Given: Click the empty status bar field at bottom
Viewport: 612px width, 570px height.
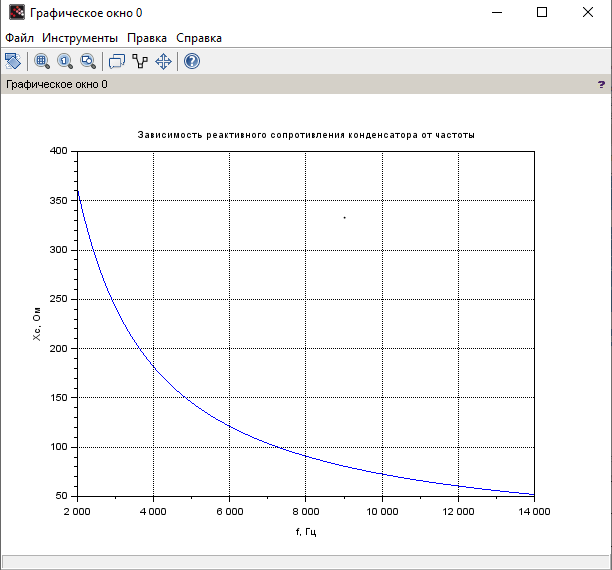Looking at the screenshot, I should click(306, 562).
